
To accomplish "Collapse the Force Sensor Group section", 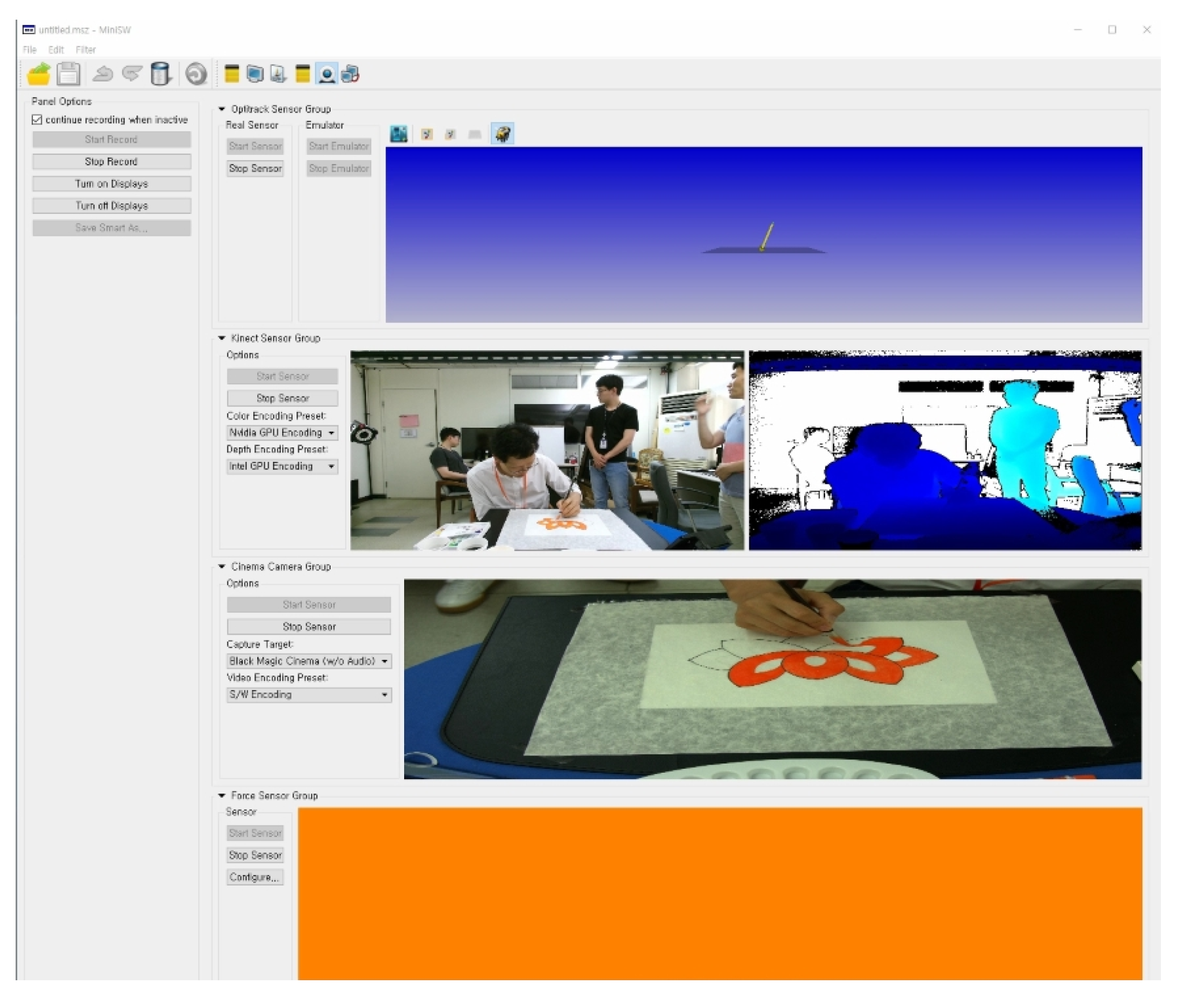I will tap(221, 795).
